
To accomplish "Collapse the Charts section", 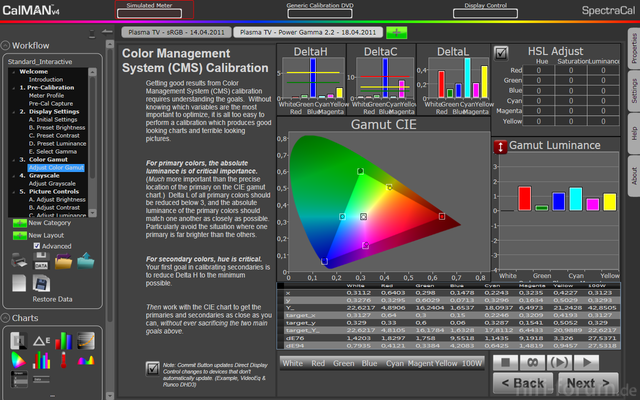I will (5, 318).
